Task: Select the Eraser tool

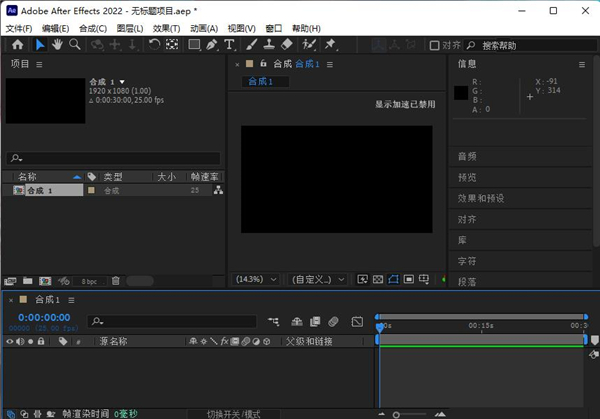Action: click(286, 45)
